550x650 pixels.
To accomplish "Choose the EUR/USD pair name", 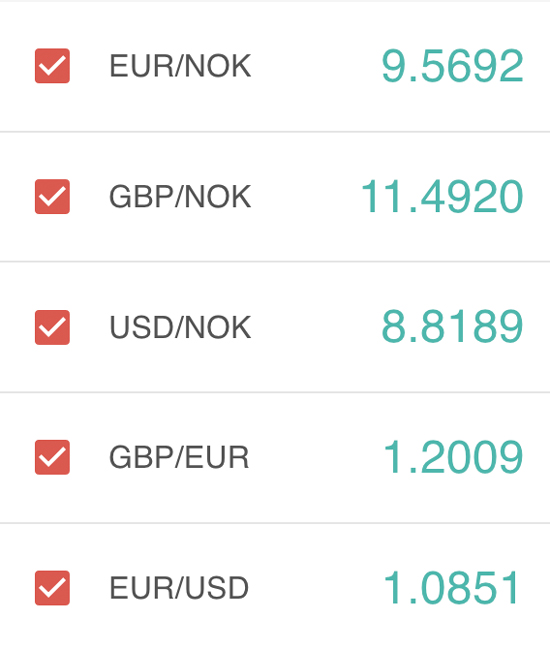I will pyautogui.click(x=179, y=588).
